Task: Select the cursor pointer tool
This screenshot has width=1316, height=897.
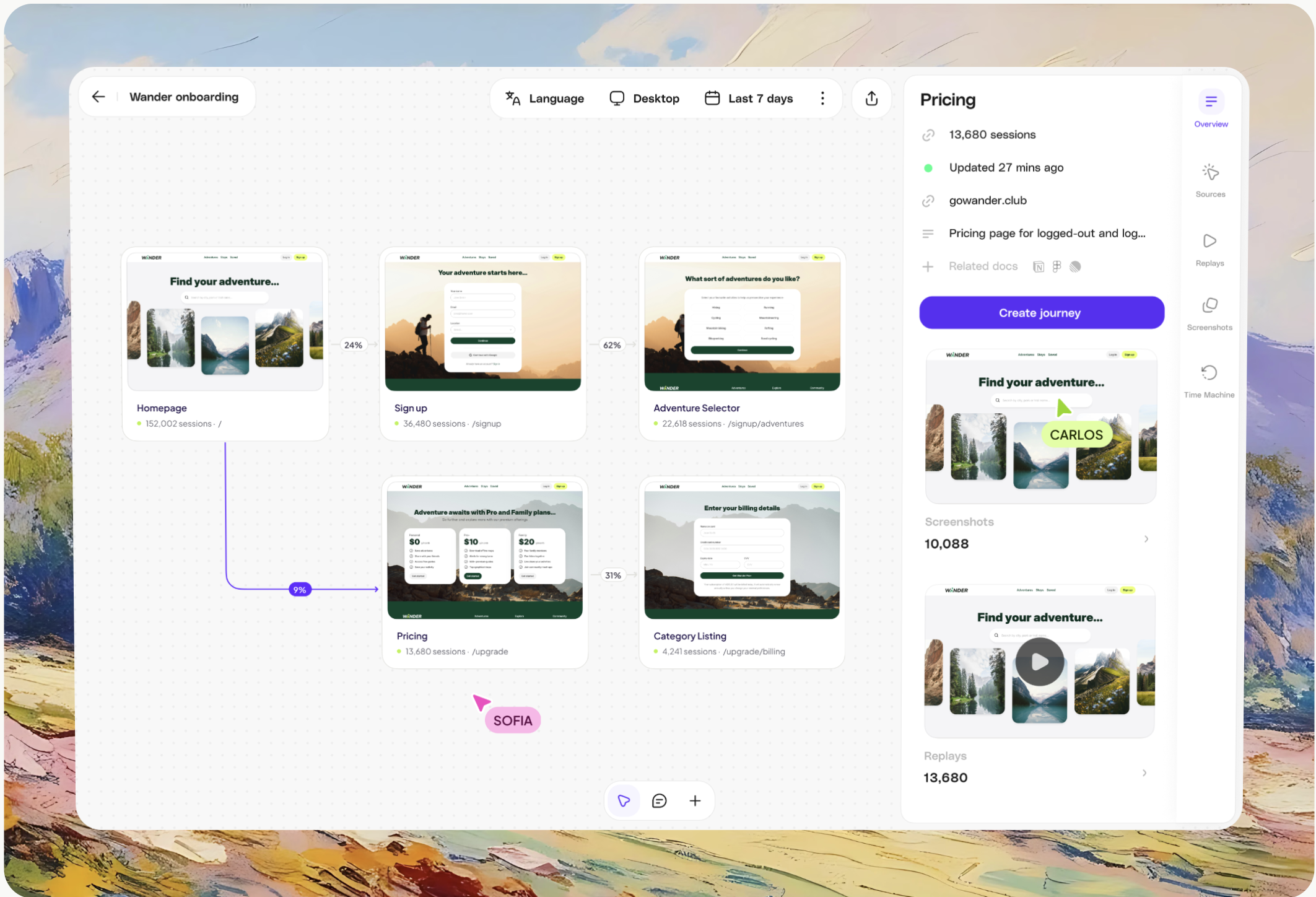Action: [624, 800]
